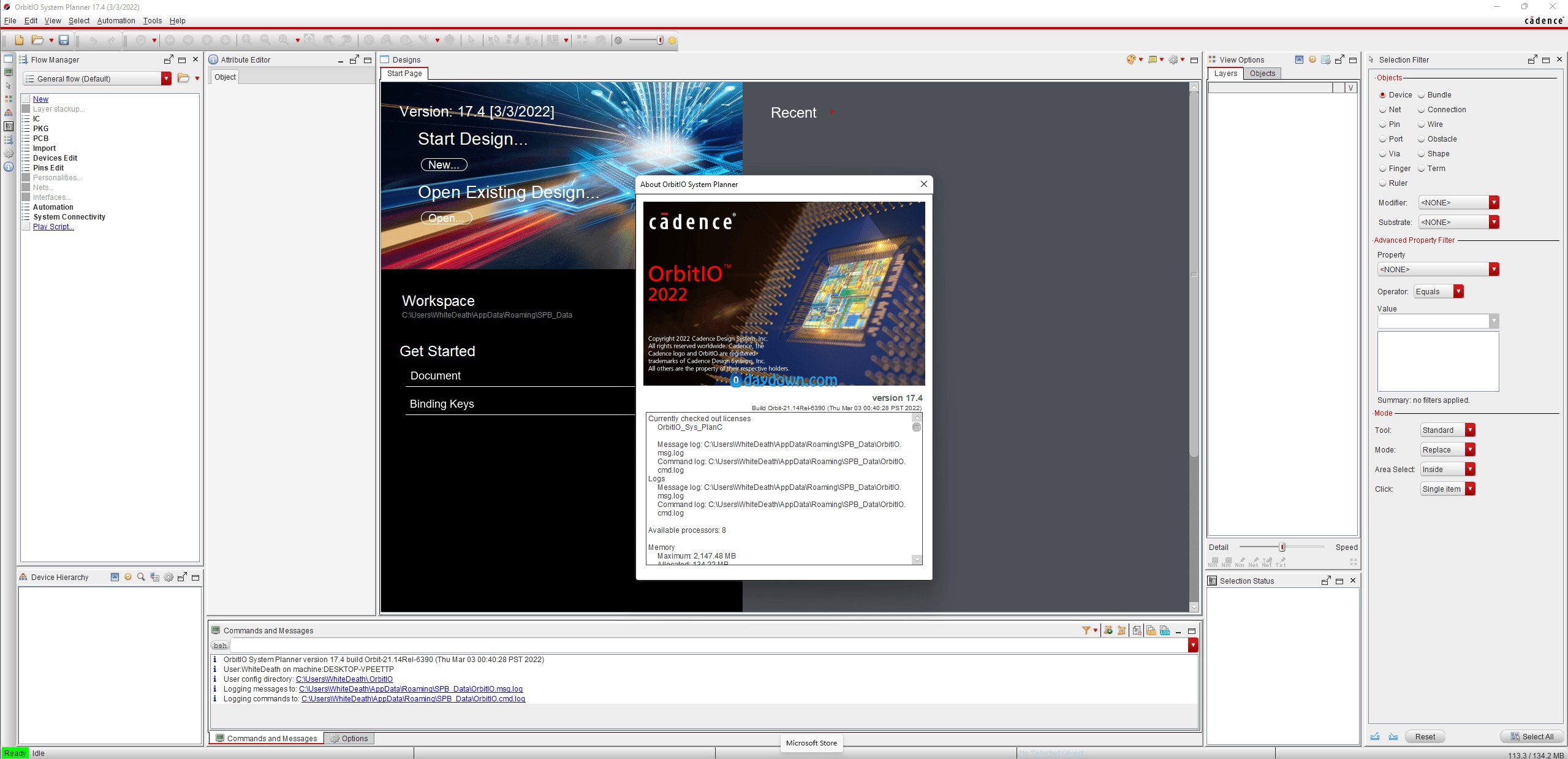Select the Finger radio button
This screenshot has width=1568, height=759.
(x=1382, y=169)
